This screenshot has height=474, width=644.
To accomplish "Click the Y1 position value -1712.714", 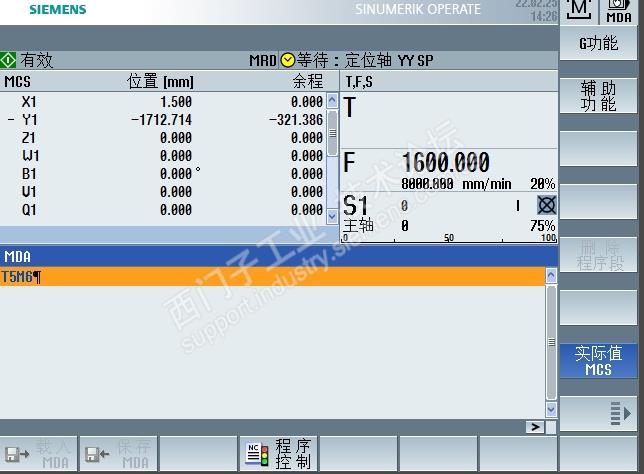I will [x=161, y=120].
